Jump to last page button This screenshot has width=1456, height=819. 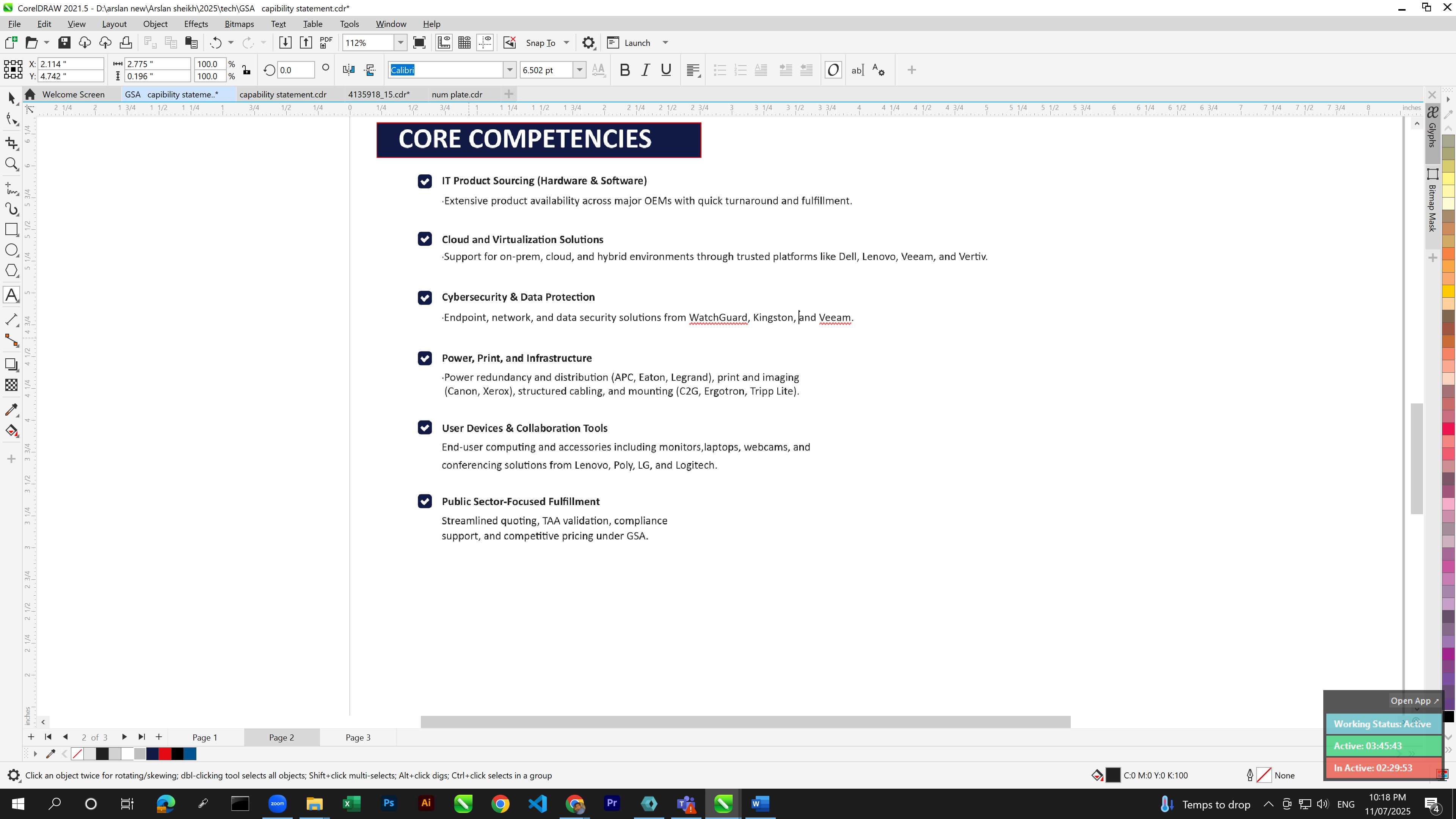click(x=141, y=737)
